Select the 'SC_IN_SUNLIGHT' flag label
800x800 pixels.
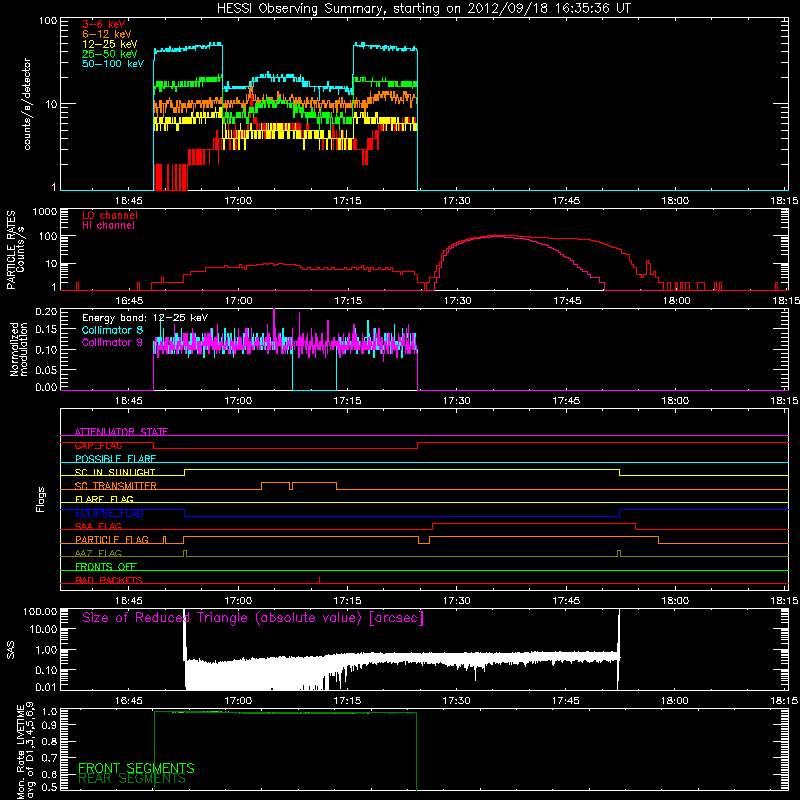click(115, 472)
